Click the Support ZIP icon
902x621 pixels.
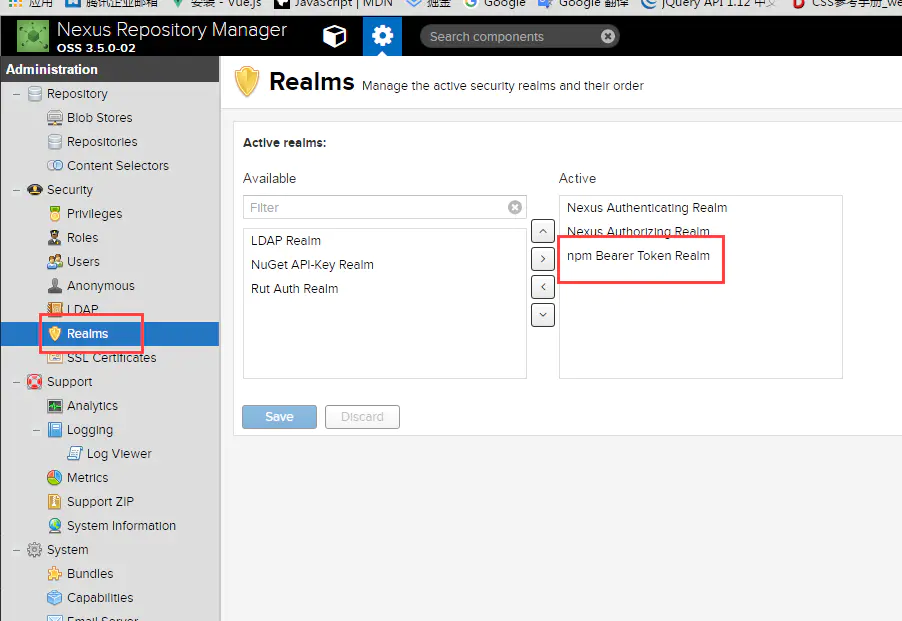click(x=55, y=502)
